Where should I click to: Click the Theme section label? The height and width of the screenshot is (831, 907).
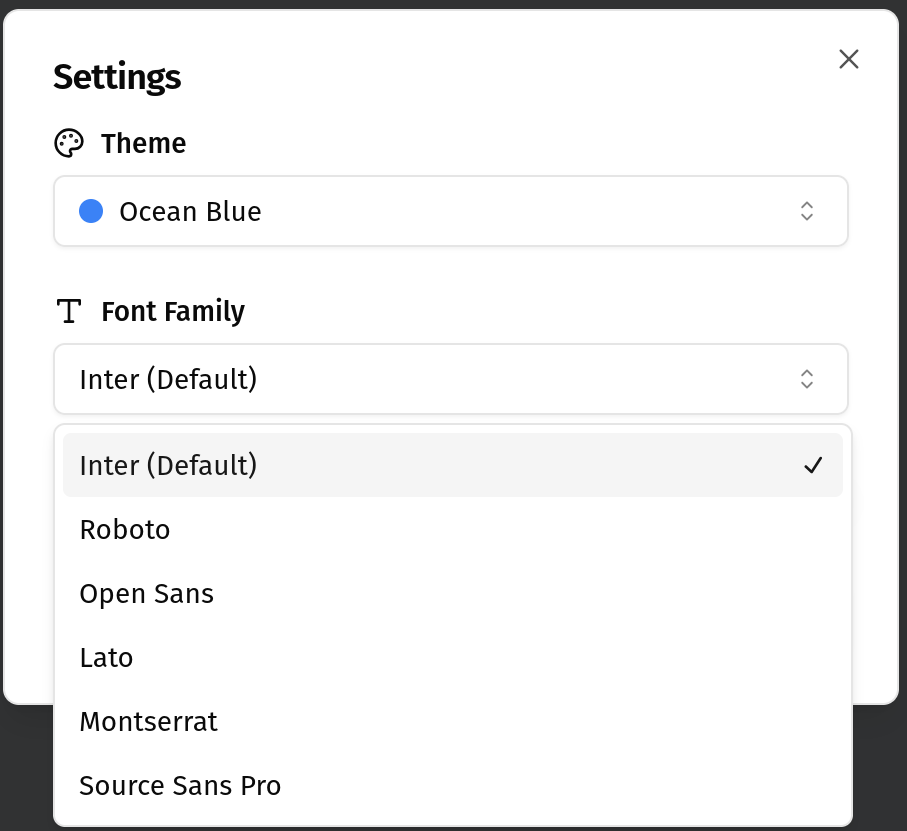[x=143, y=143]
